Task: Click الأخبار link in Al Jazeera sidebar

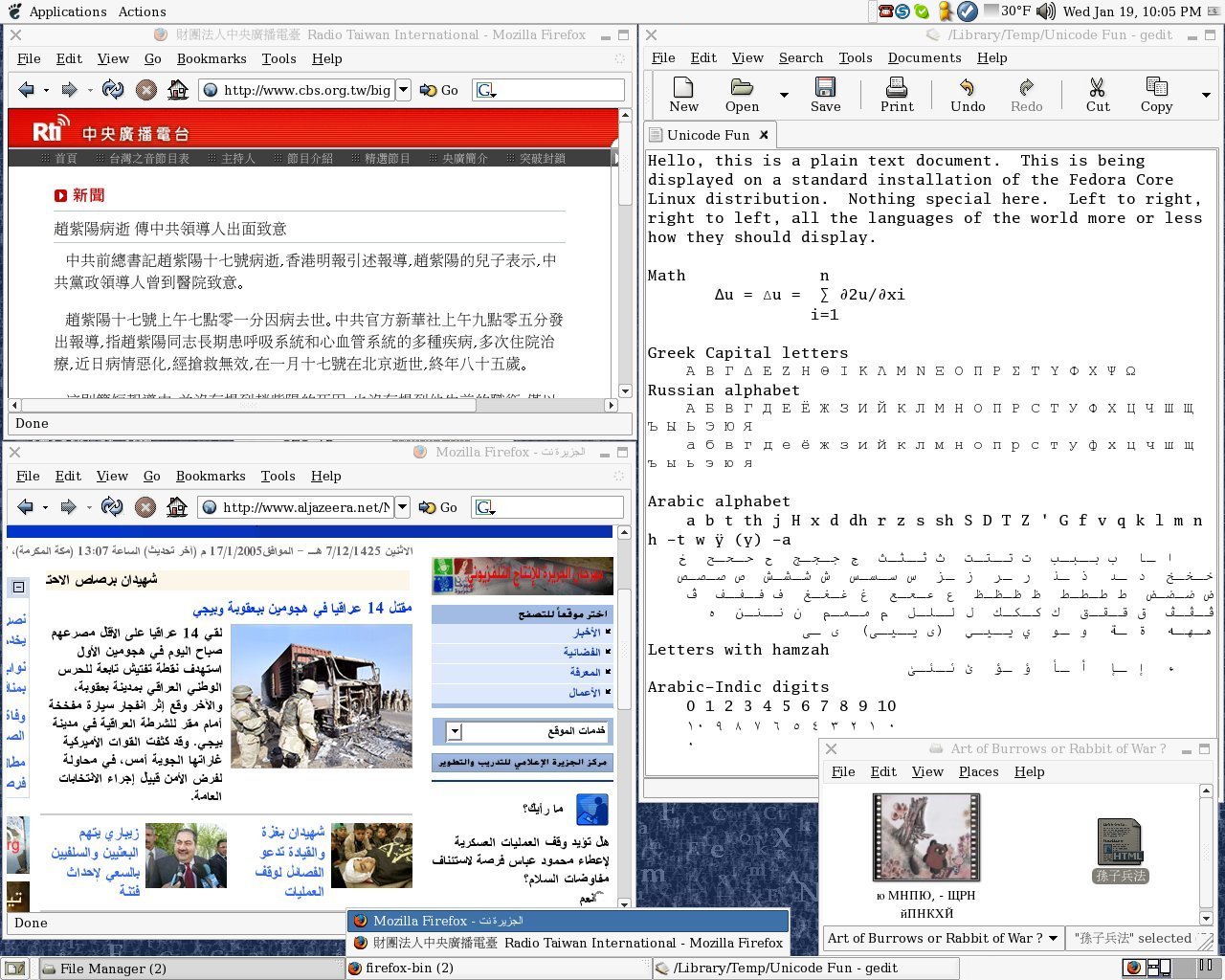Action: click(x=587, y=633)
